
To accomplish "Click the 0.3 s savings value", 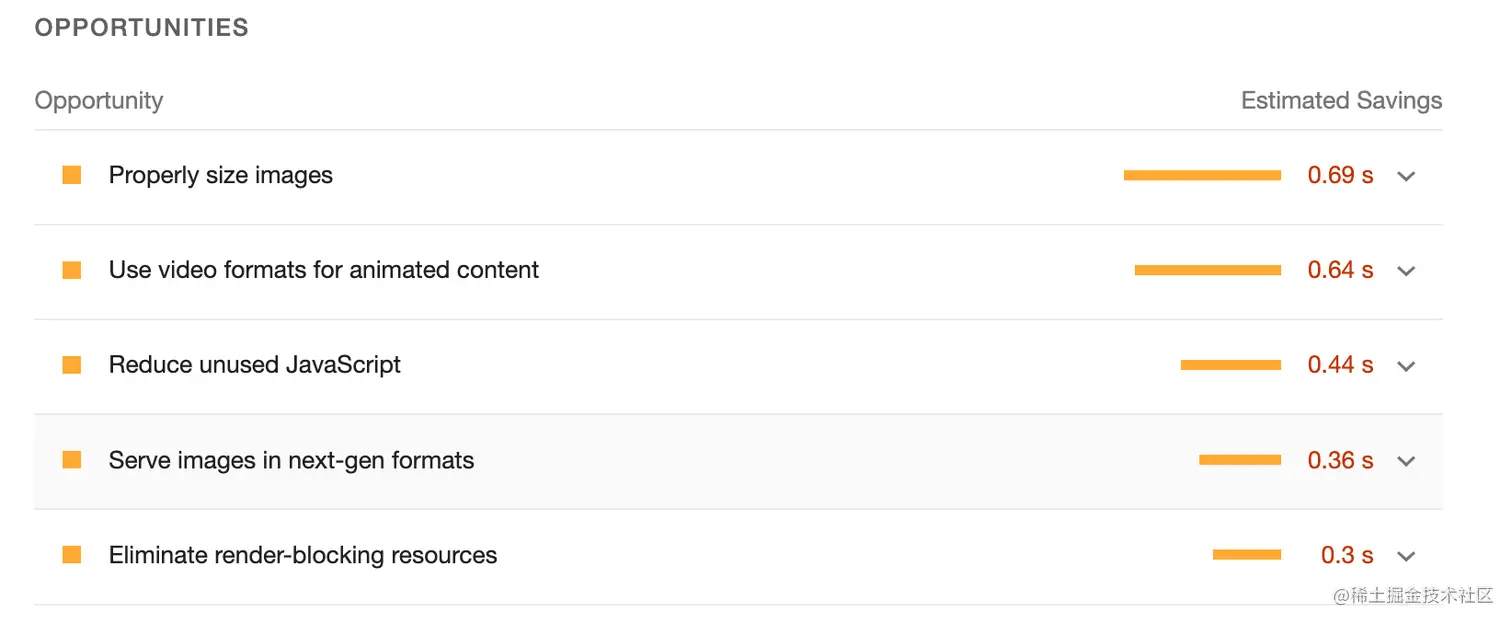I will click(1347, 555).
